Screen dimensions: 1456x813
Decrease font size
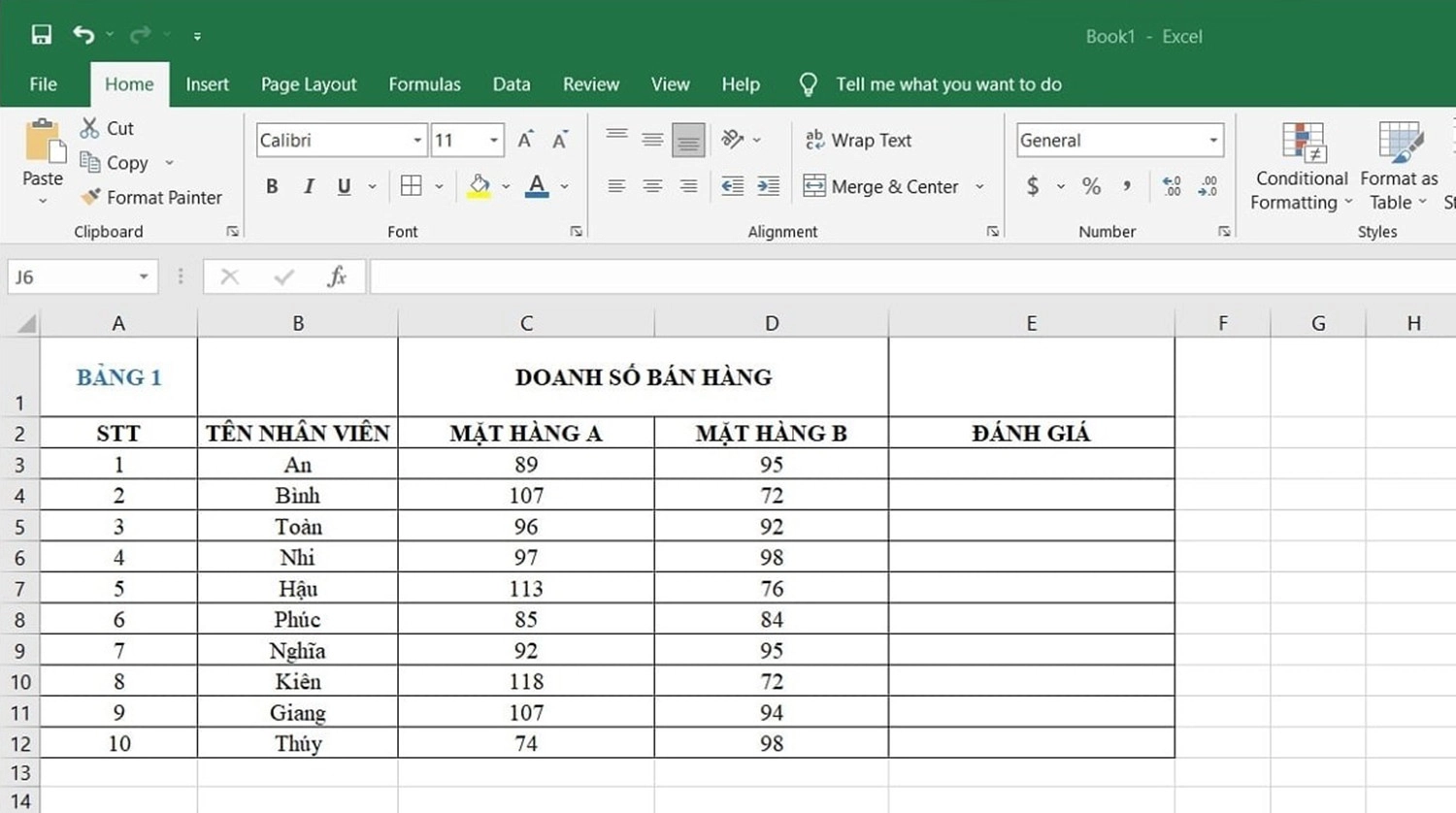[x=560, y=140]
